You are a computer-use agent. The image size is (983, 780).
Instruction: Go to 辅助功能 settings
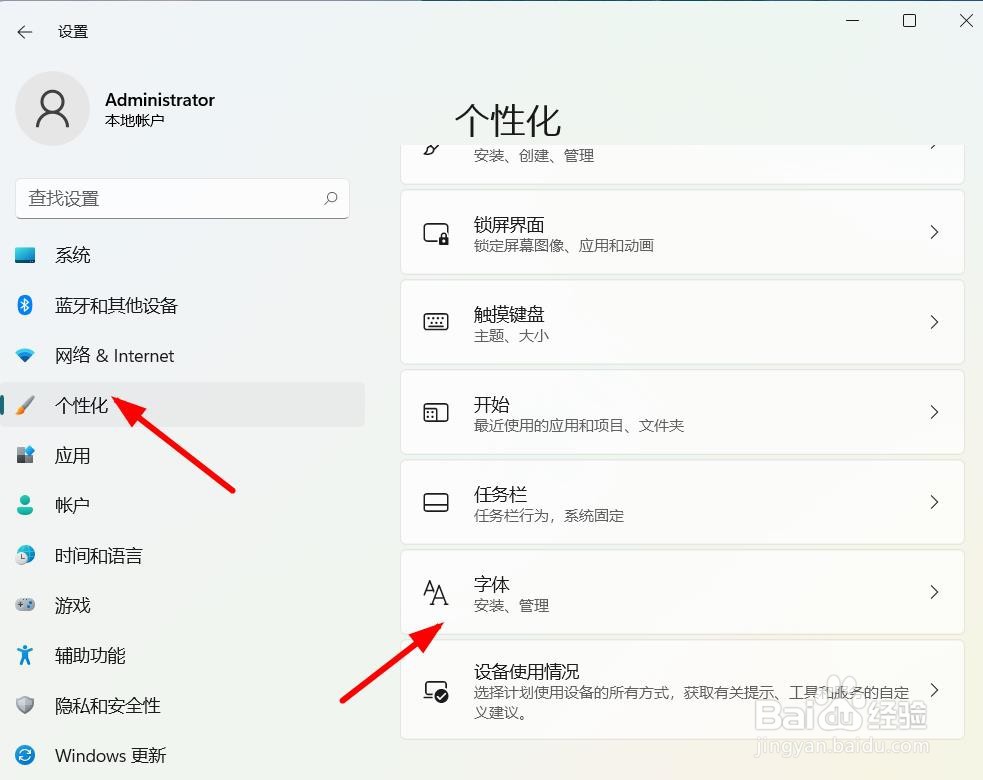point(182,655)
